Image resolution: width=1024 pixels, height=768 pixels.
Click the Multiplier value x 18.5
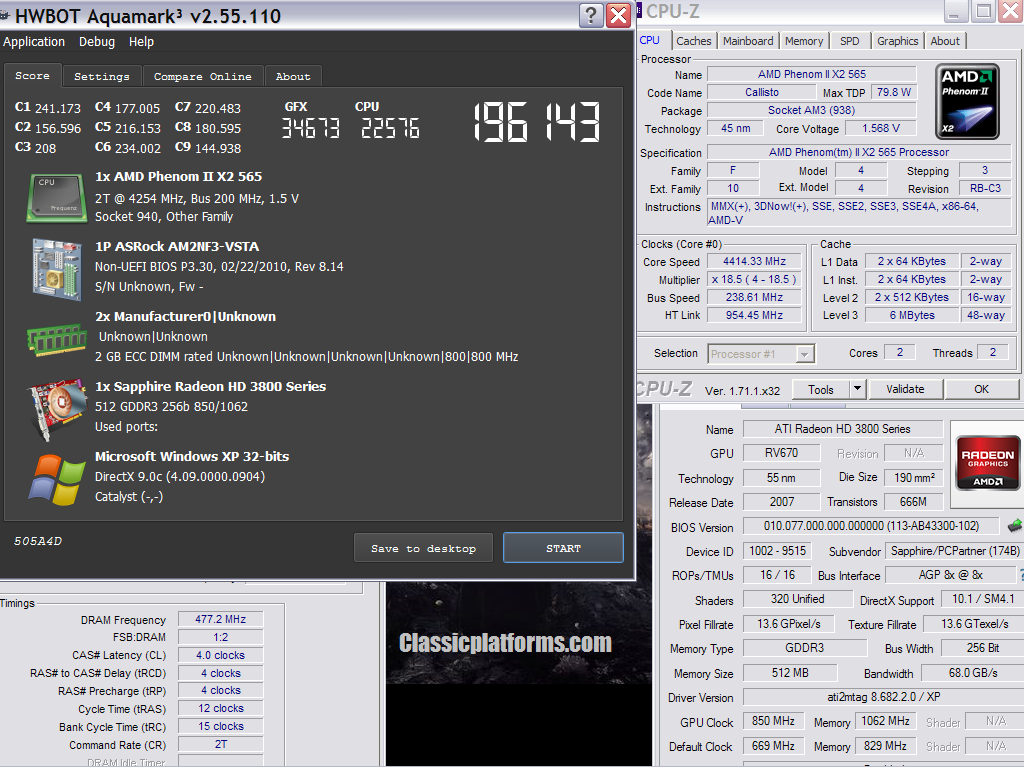coord(754,280)
